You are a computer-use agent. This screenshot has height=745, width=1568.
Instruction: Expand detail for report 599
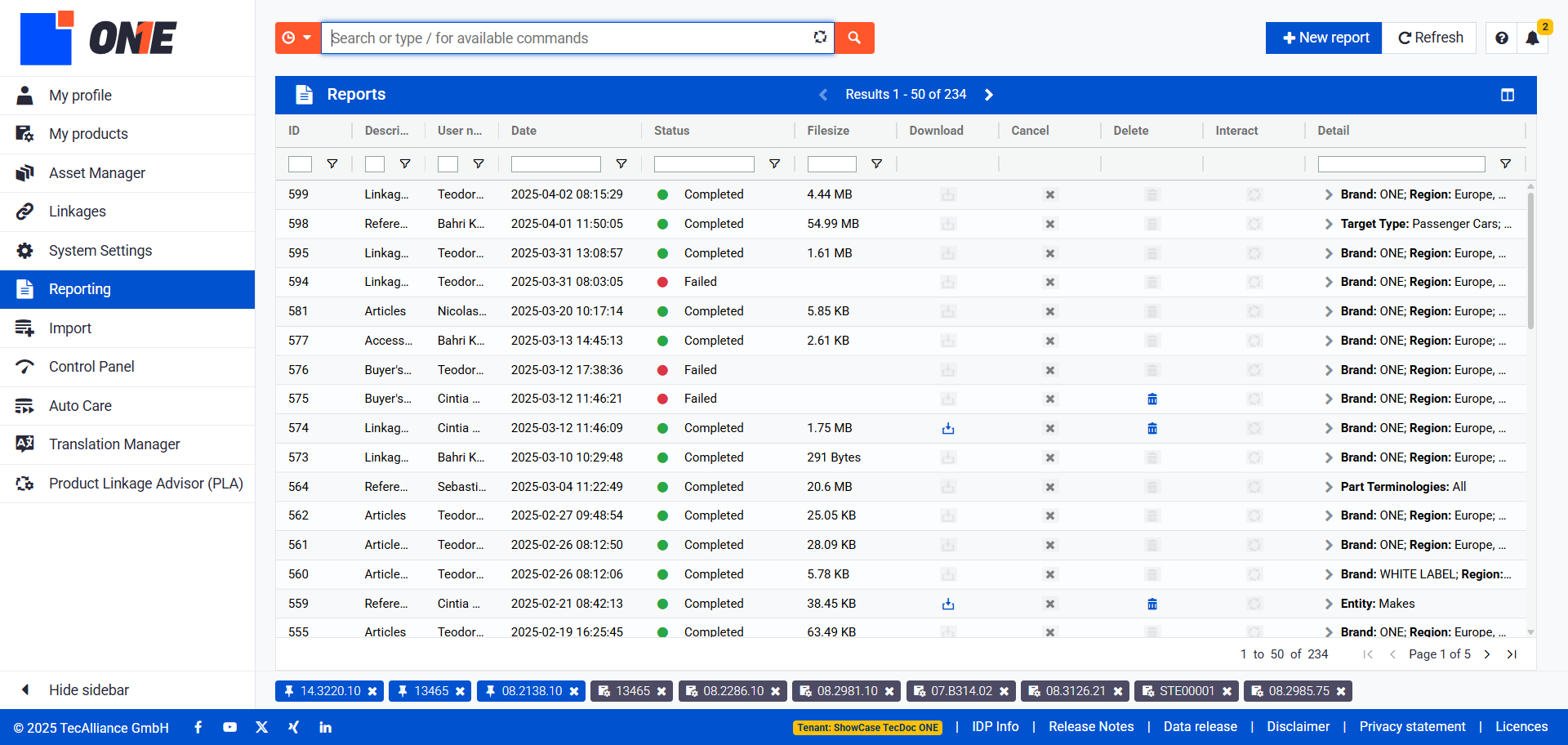(1329, 194)
